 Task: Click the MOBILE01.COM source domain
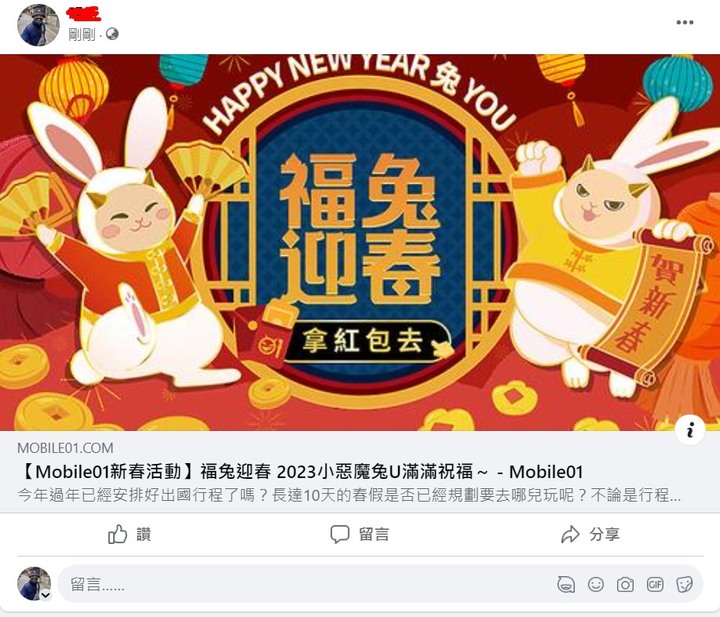pyautogui.click(x=65, y=448)
